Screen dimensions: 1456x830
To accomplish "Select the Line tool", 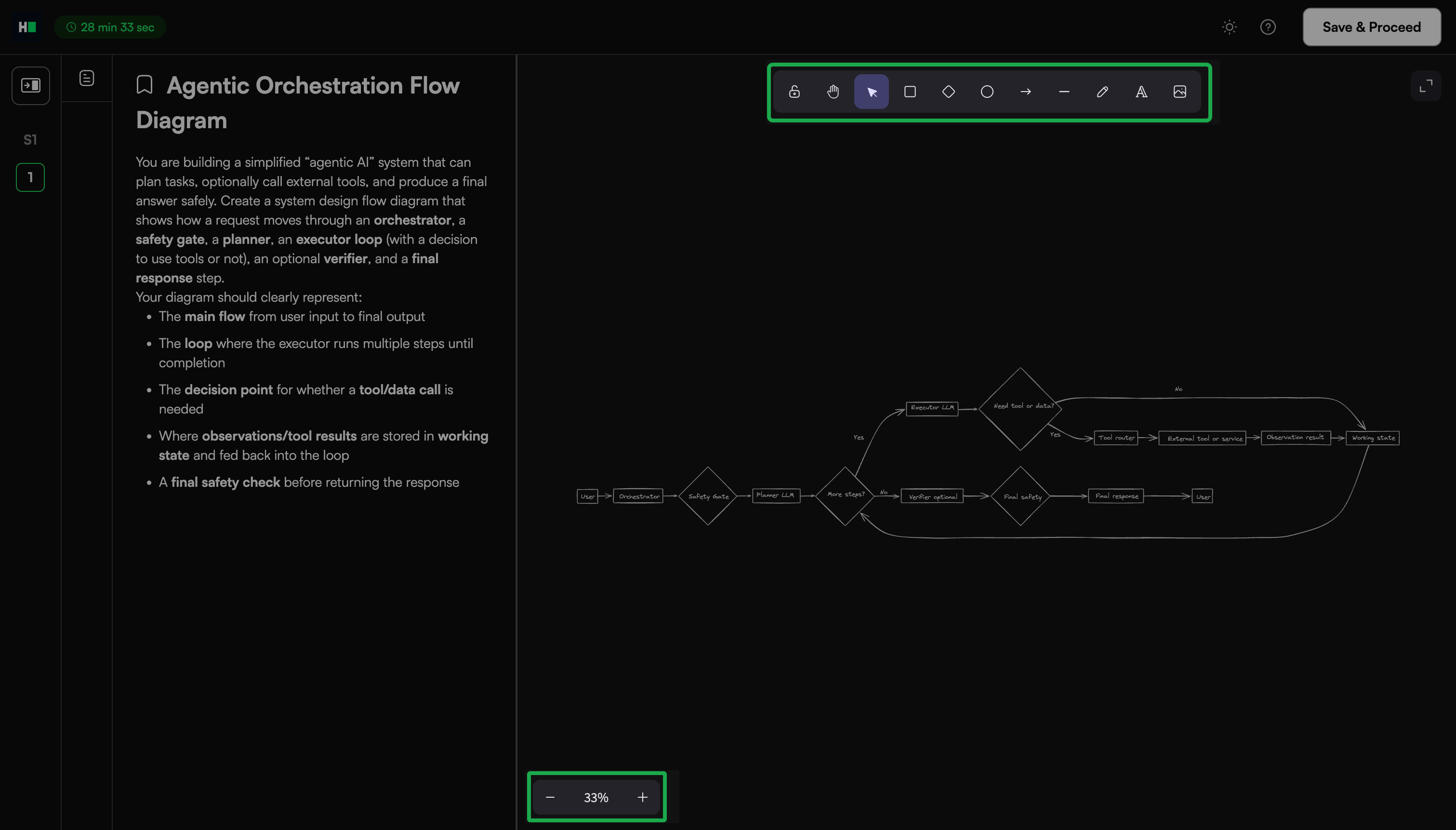I will tap(1063, 92).
